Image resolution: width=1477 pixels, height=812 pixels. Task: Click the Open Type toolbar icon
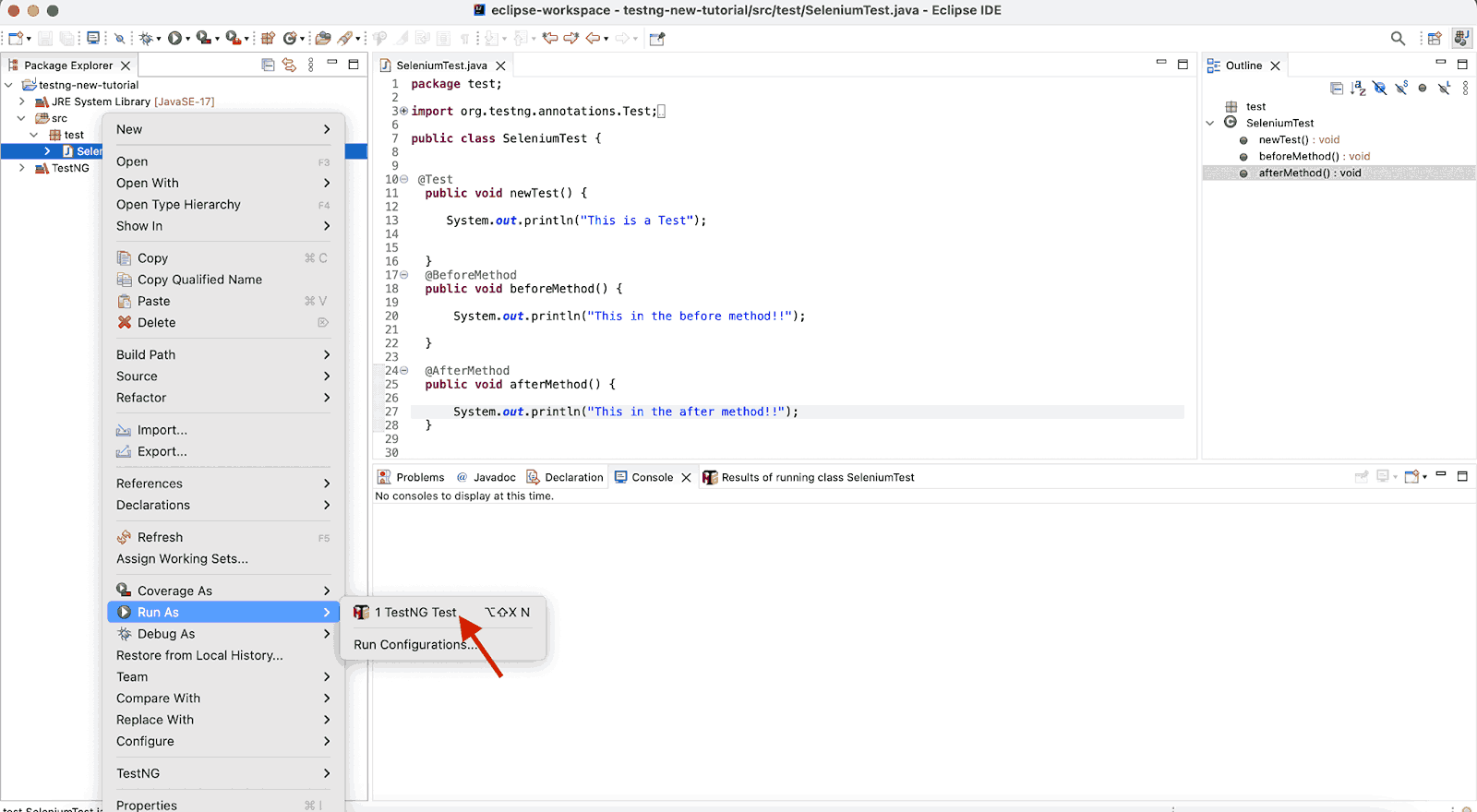323,38
